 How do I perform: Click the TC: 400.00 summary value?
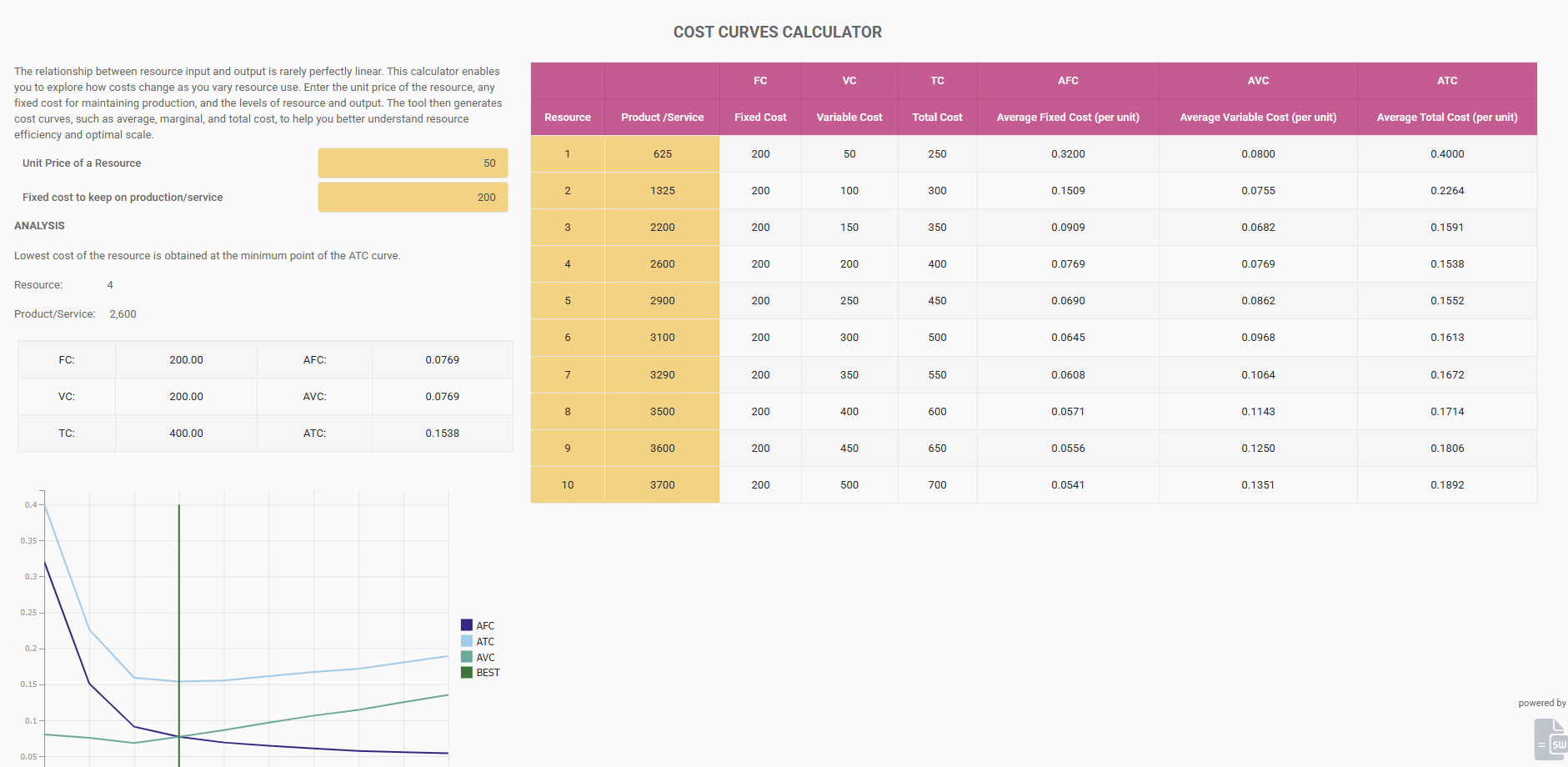pyautogui.click(x=186, y=434)
